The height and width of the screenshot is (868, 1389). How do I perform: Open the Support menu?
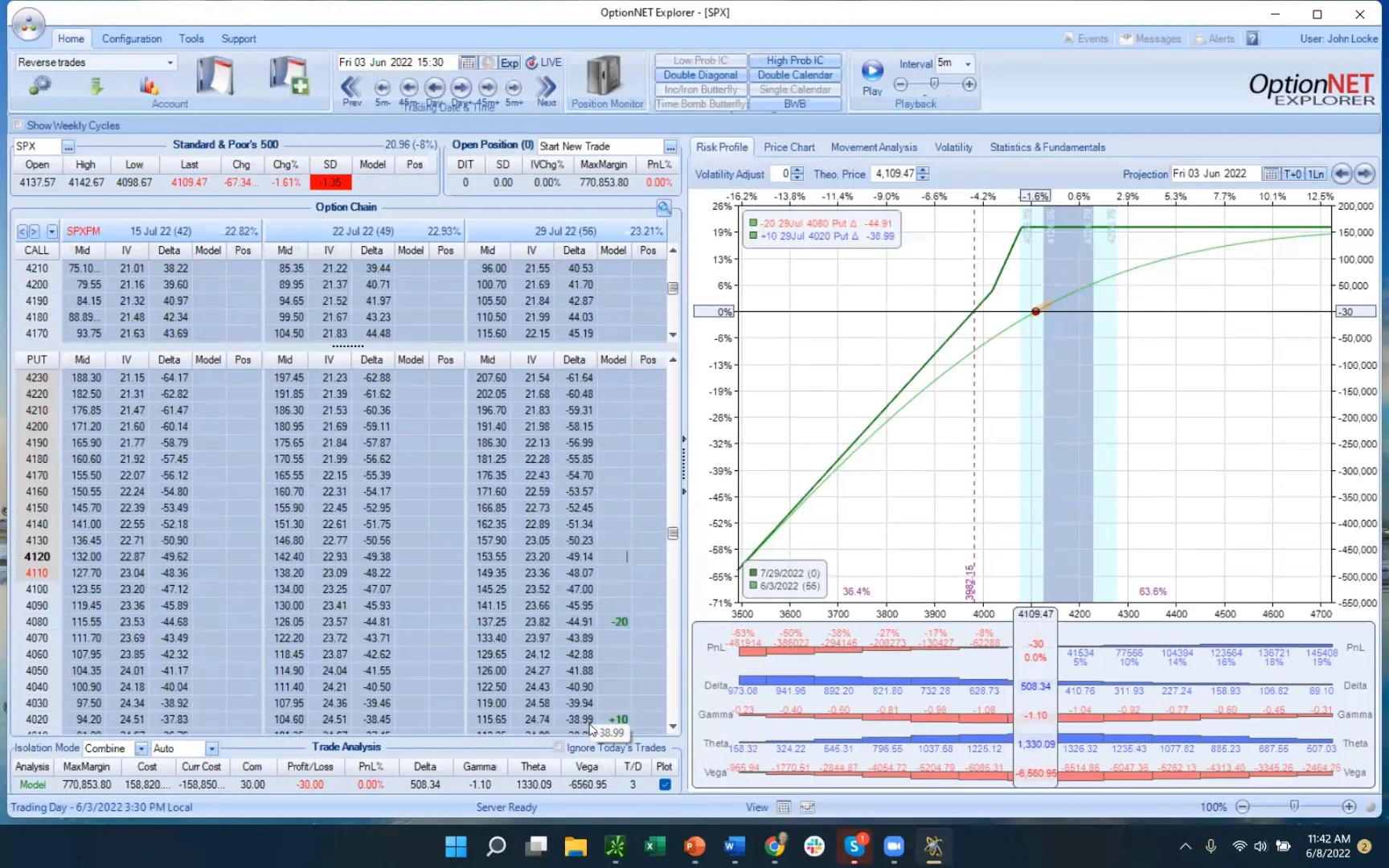[x=239, y=39]
